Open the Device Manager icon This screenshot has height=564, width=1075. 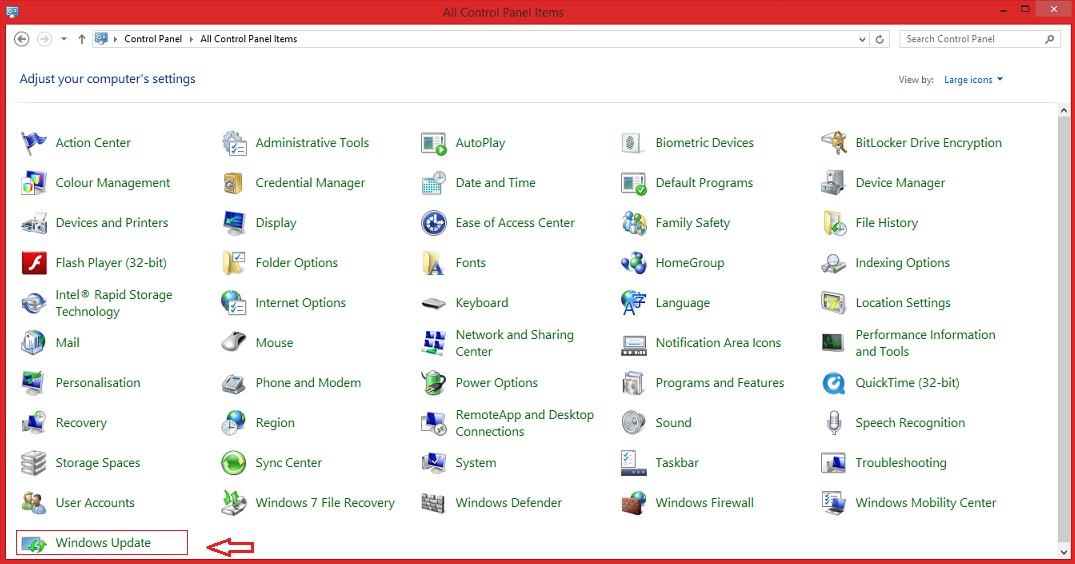pos(834,183)
